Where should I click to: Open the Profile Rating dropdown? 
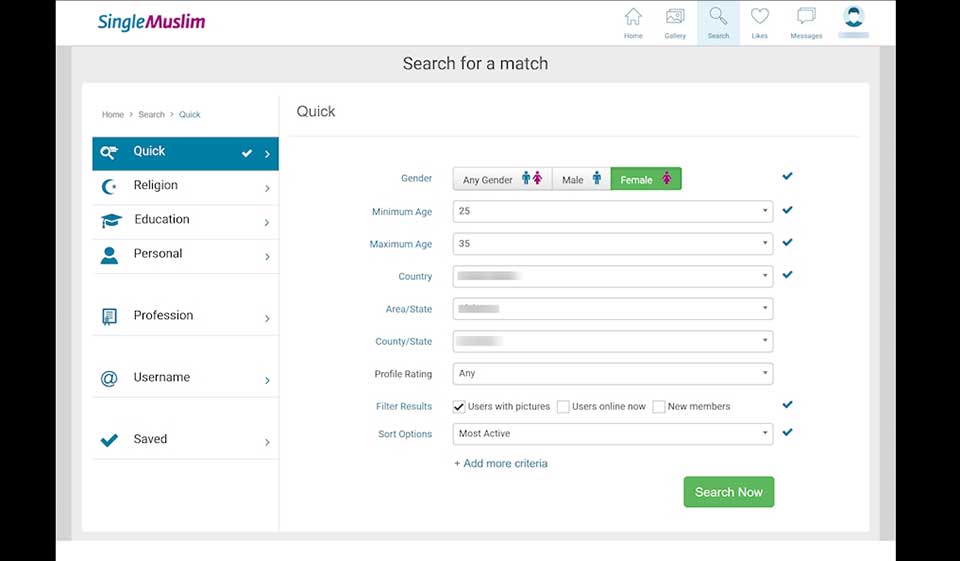pyautogui.click(x=612, y=374)
